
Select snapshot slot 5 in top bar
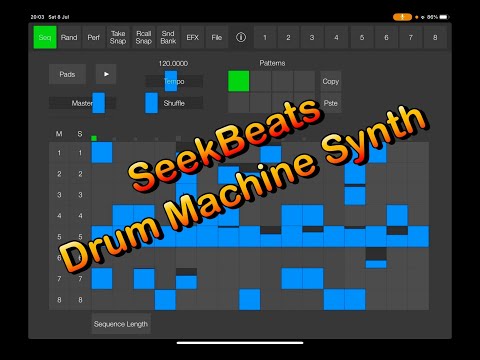pos(362,37)
